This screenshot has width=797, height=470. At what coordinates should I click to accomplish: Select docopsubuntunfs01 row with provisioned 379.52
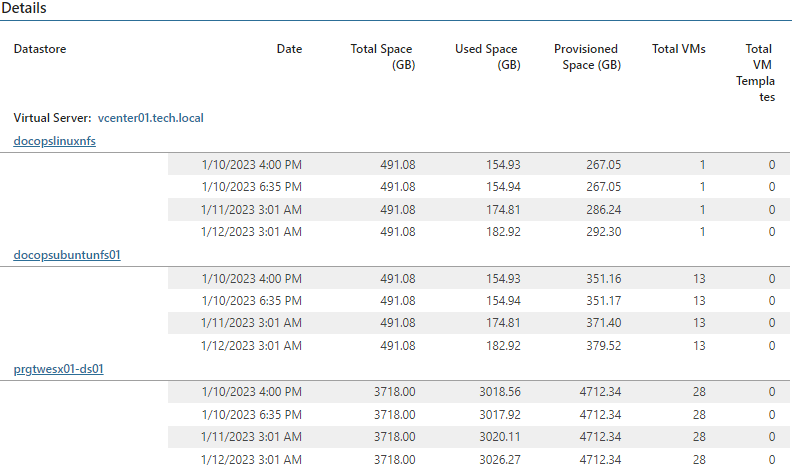(x=479, y=346)
